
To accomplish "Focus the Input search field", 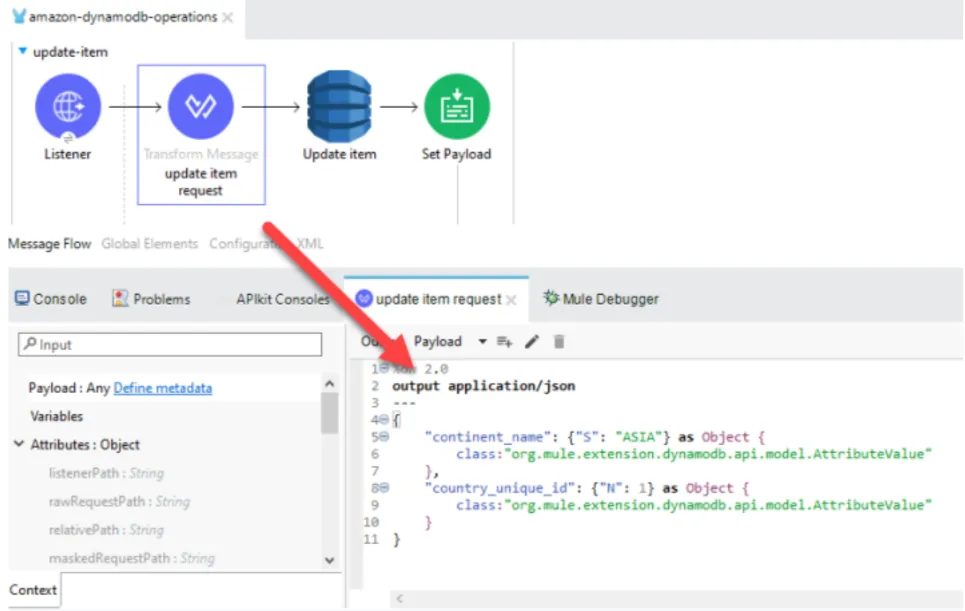I will coord(170,345).
